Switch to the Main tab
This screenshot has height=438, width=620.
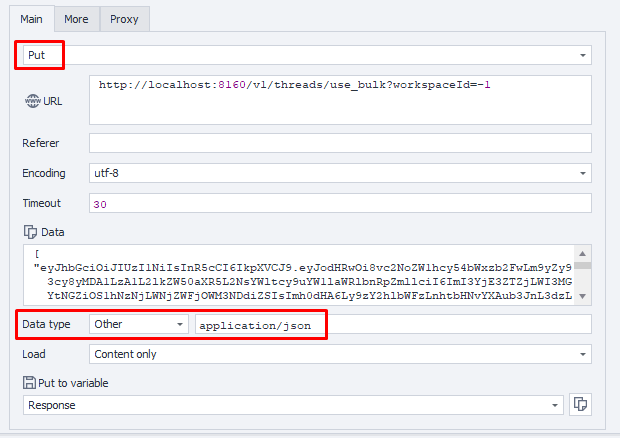30,18
